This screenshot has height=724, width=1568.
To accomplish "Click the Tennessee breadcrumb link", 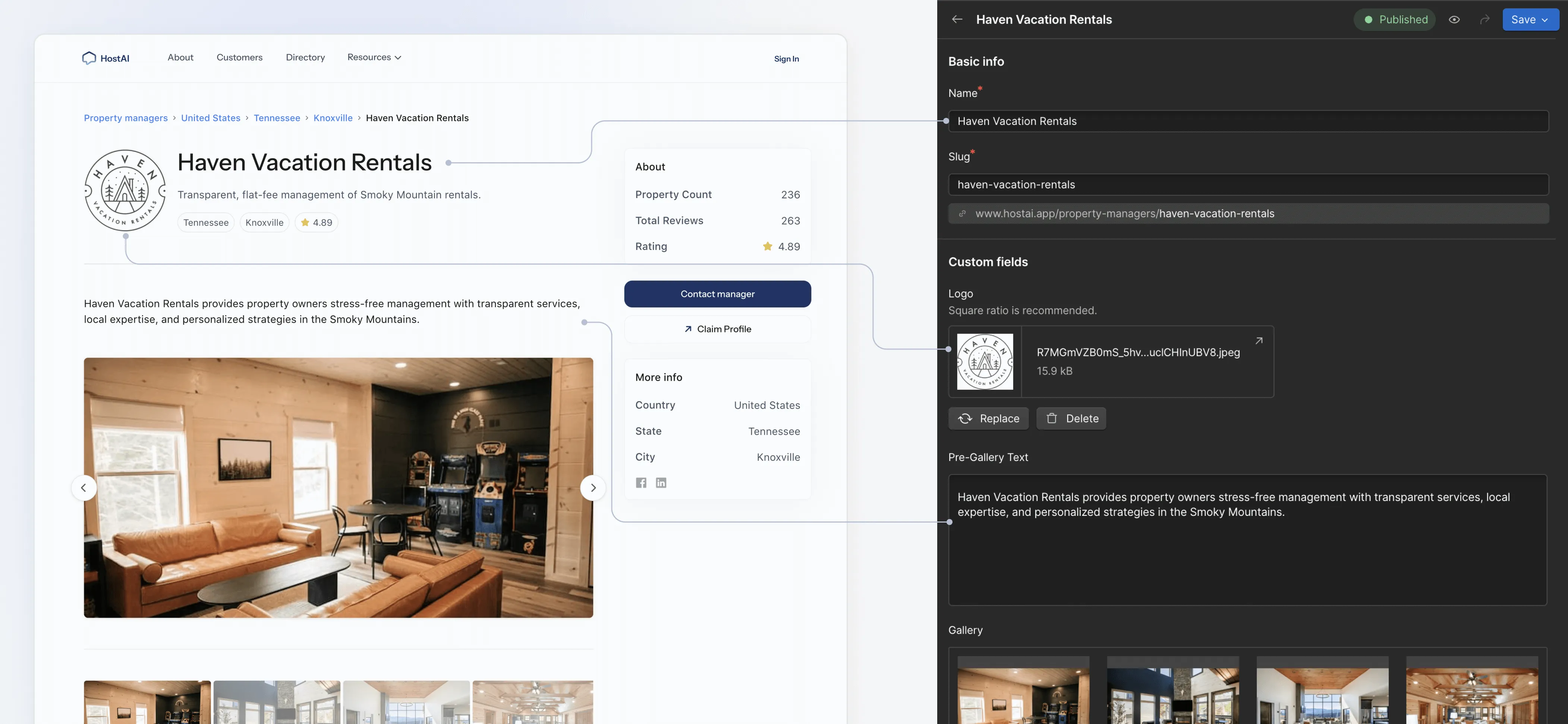I will pos(276,118).
